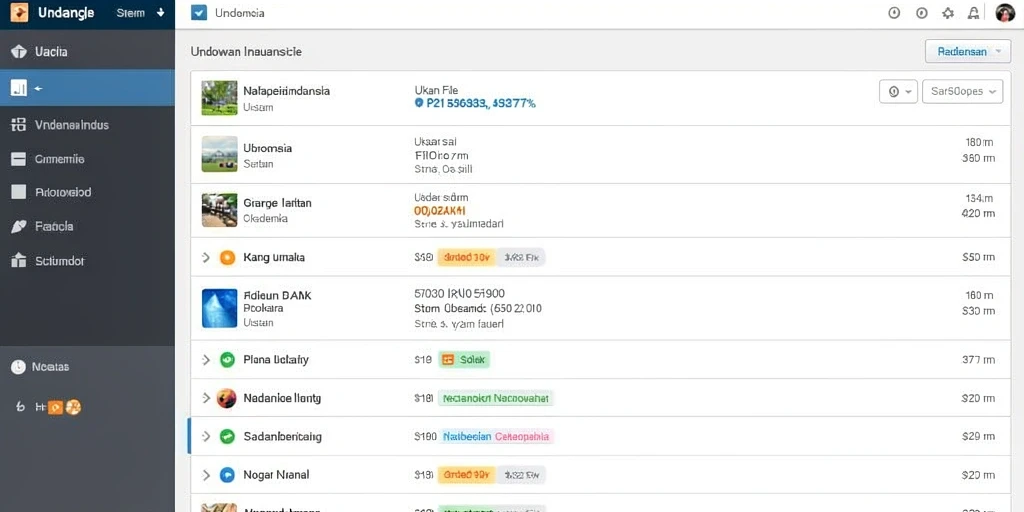
Task: Expand the Sadanbentaug row
Action: [206, 436]
